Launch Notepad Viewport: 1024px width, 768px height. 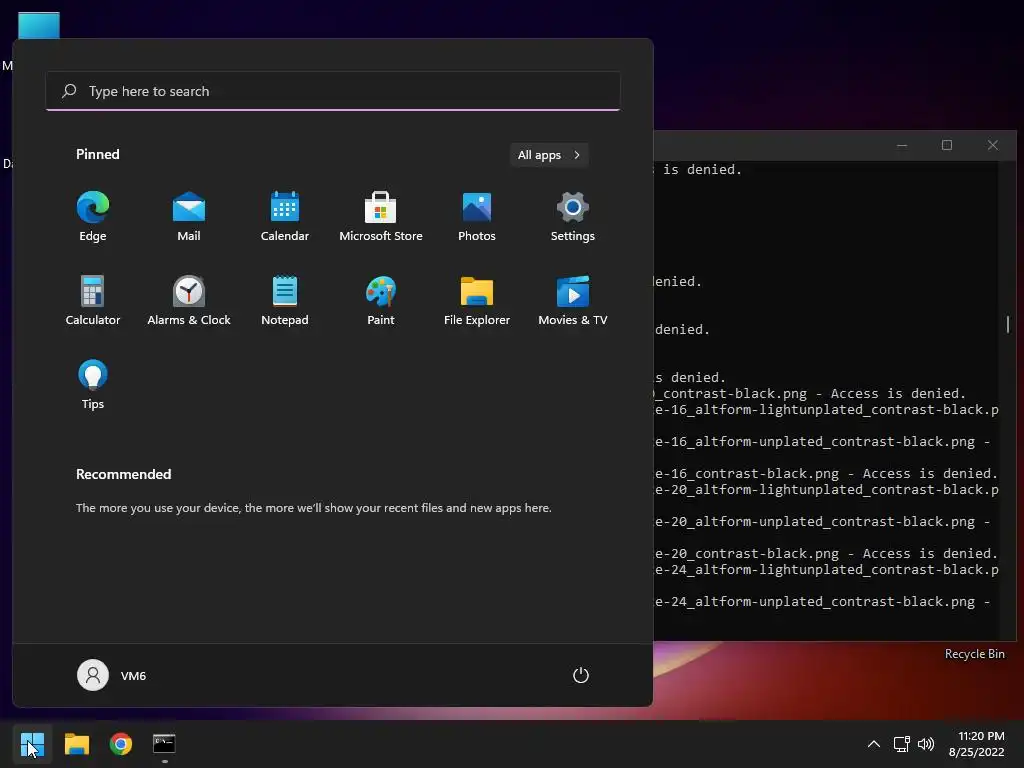pos(285,300)
